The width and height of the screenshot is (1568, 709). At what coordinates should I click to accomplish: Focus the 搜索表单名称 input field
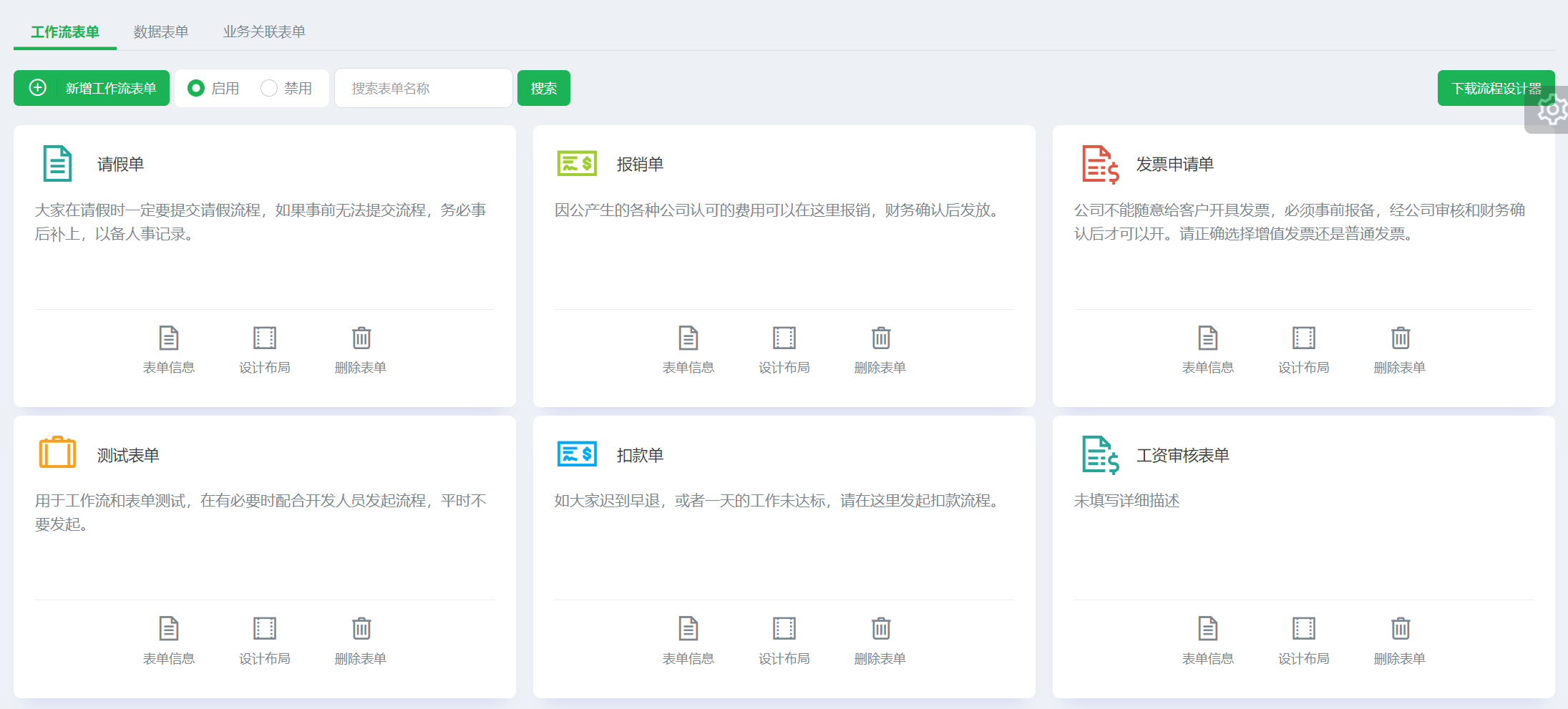(423, 88)
